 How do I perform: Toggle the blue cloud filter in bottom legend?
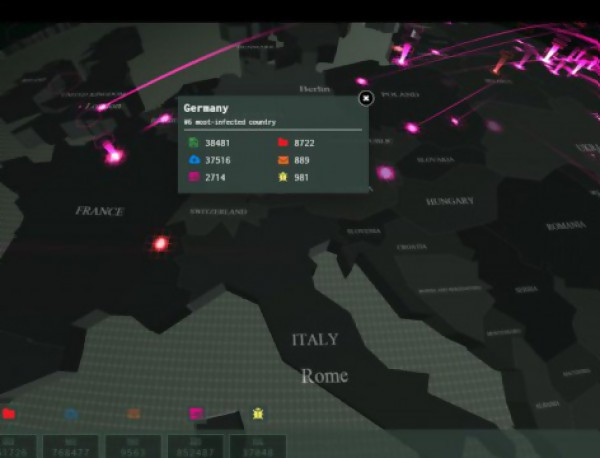coord(71,414)
